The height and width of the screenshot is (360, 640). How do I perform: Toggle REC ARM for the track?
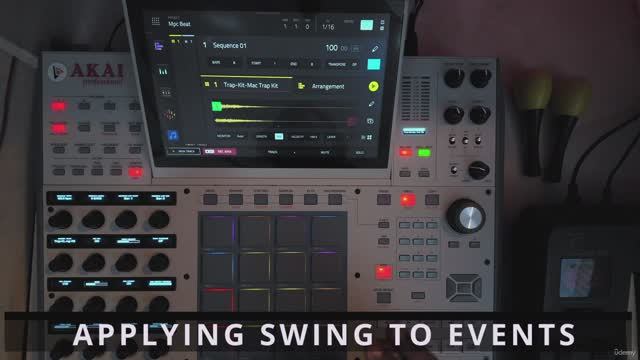(x=220, y=151)
